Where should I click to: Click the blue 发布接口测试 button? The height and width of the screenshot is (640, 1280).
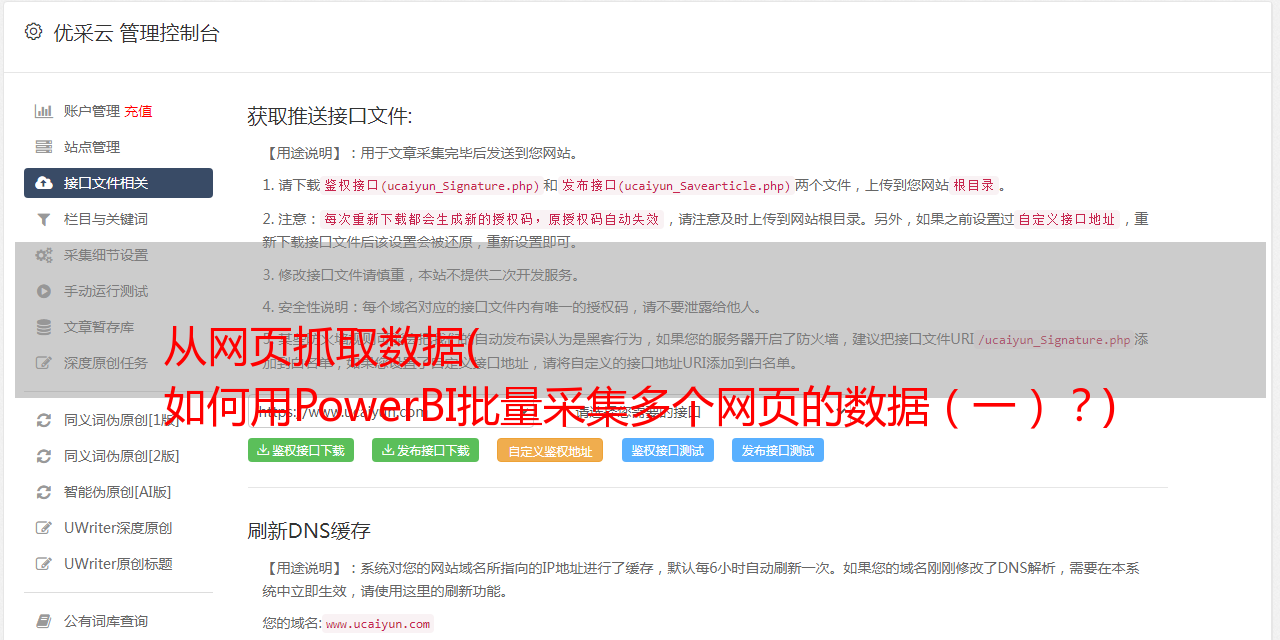[x=778, y=450]
